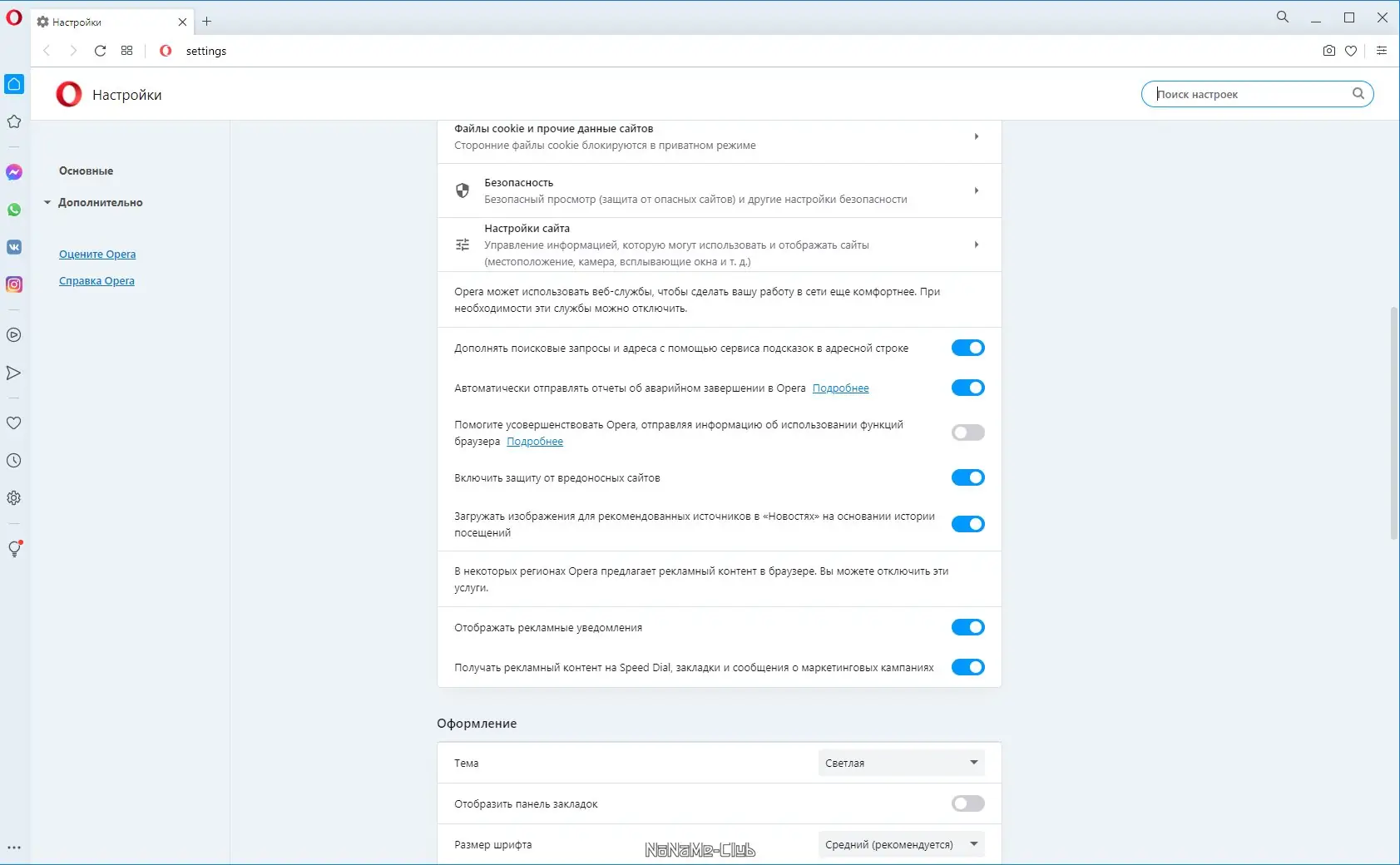1400x865 pixels.
Task: Add page to bookmarks heart icon
Action: coord(1351,51)
